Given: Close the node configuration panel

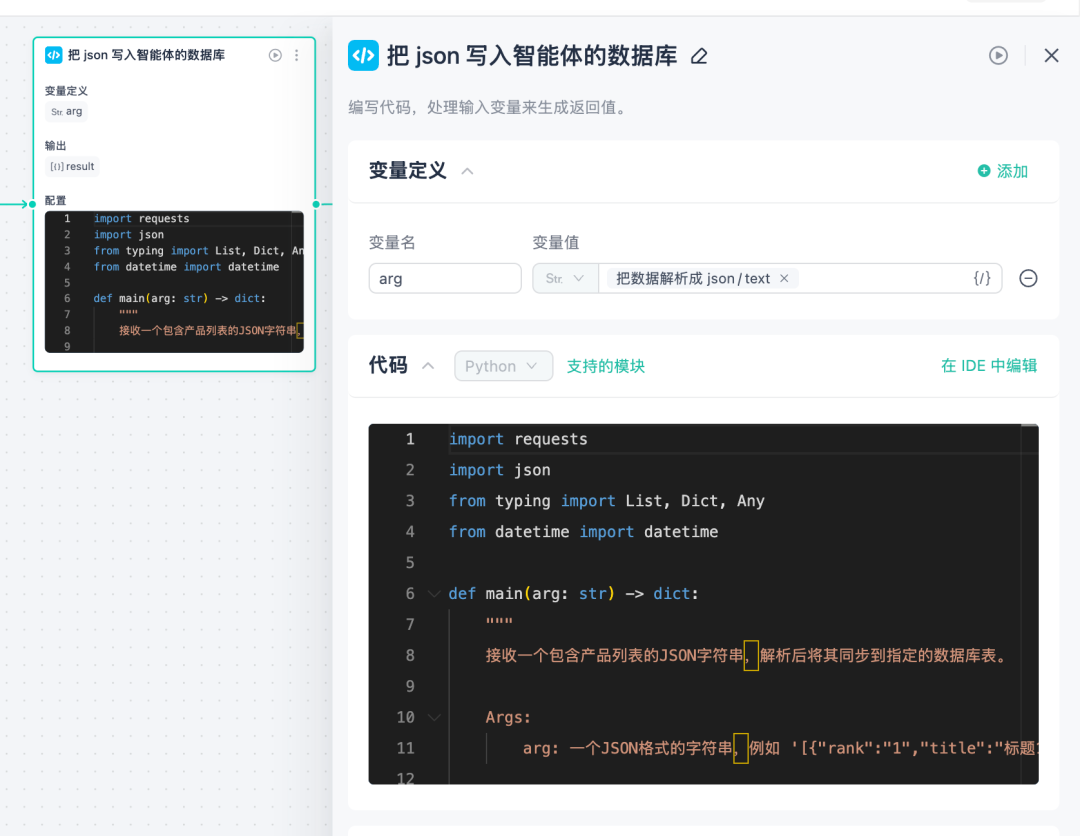Looking at the screenshot, I should 1051,56.
